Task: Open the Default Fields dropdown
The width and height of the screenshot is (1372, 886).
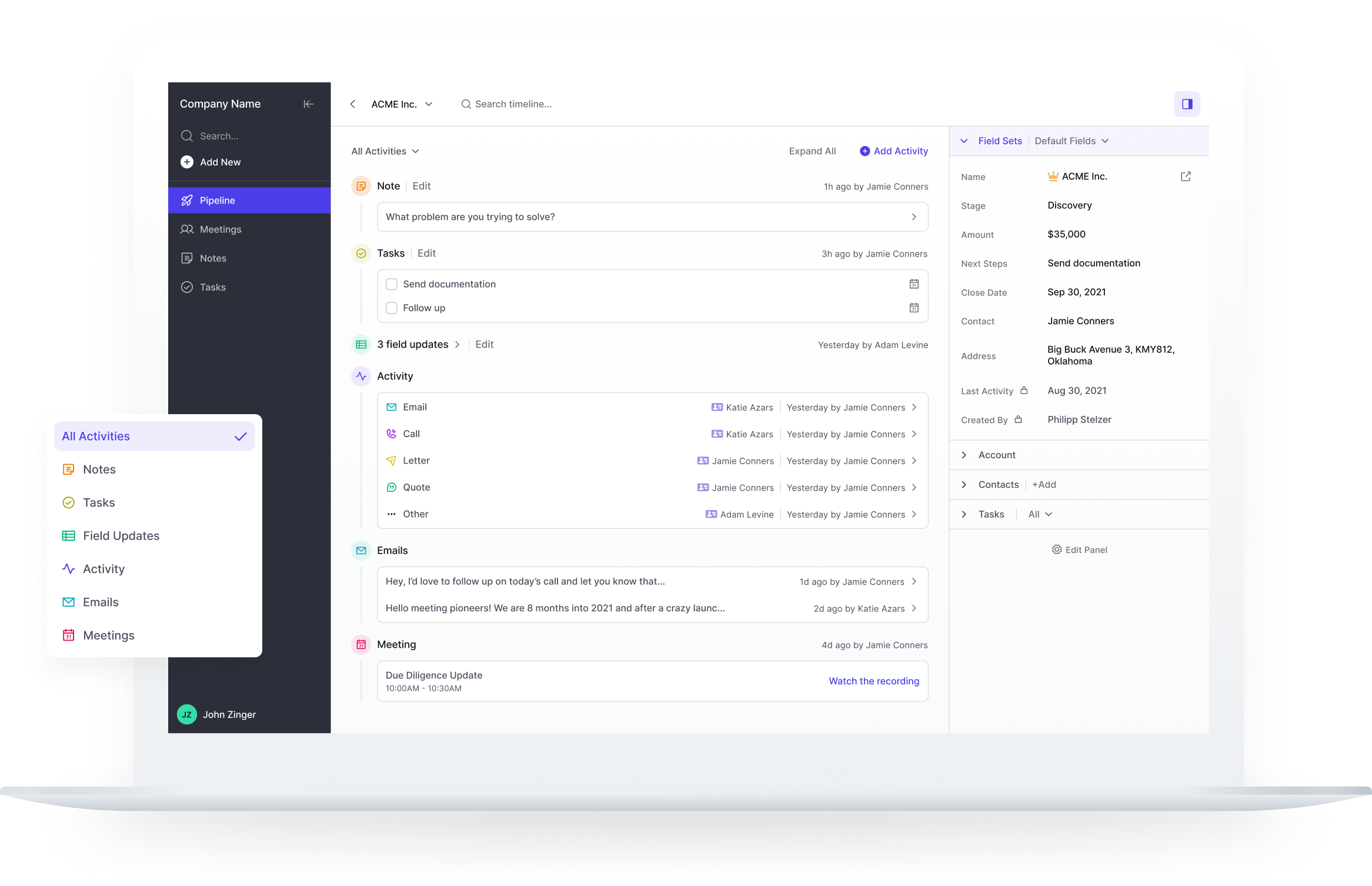Action: (x=1071, y=141)
